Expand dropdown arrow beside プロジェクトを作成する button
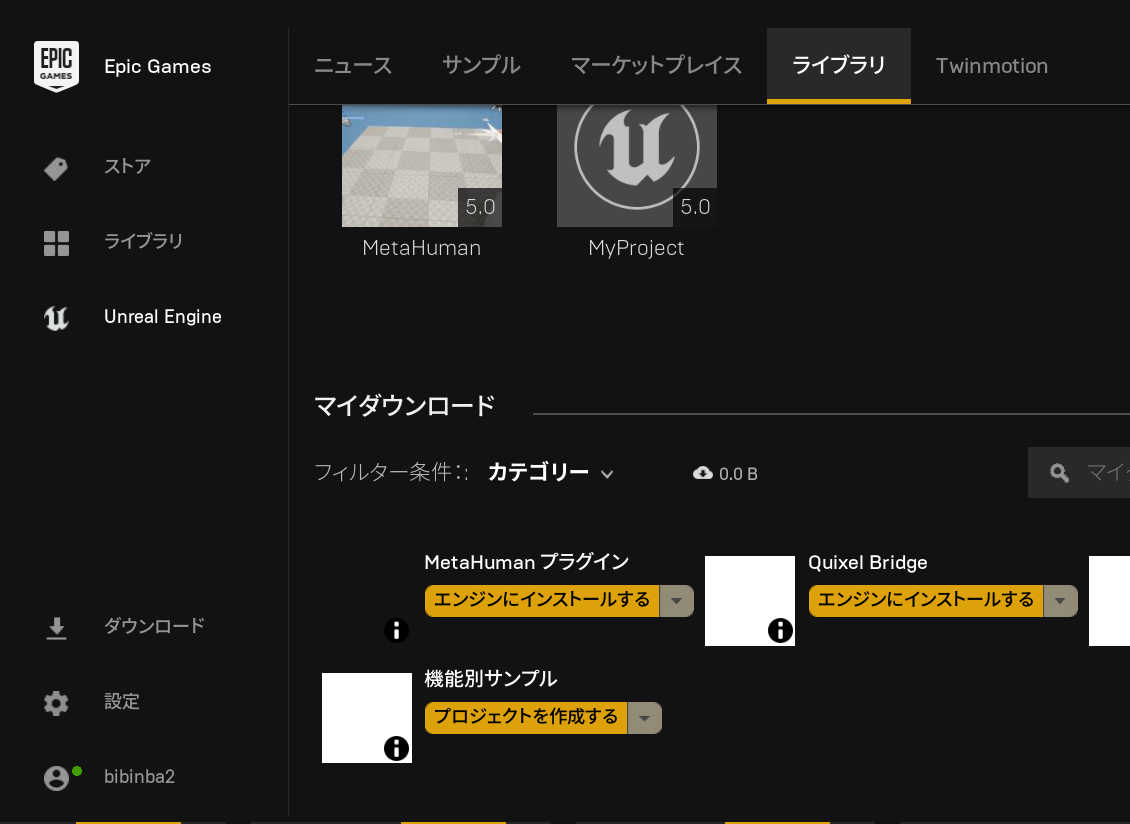 pos(644,718)
